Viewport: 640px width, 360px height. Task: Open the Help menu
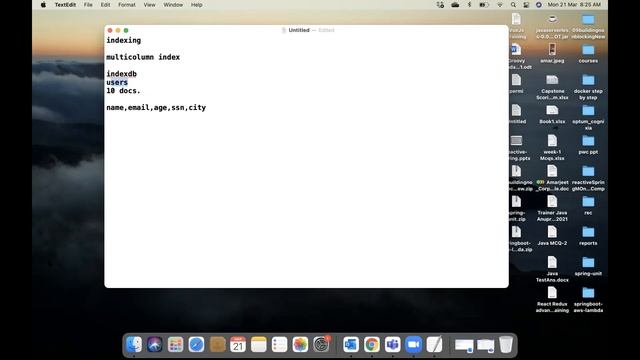[197, 5]
